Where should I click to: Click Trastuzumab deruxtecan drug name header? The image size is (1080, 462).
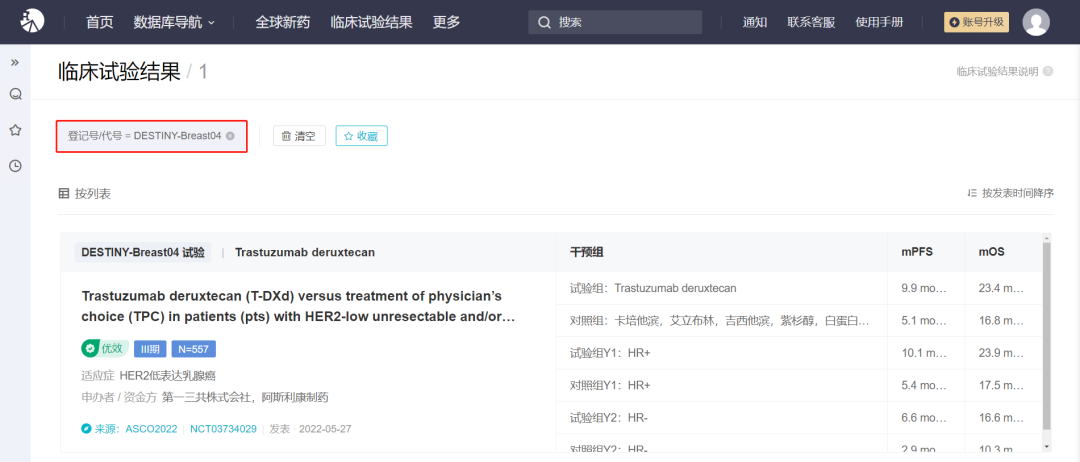point(305,252)
